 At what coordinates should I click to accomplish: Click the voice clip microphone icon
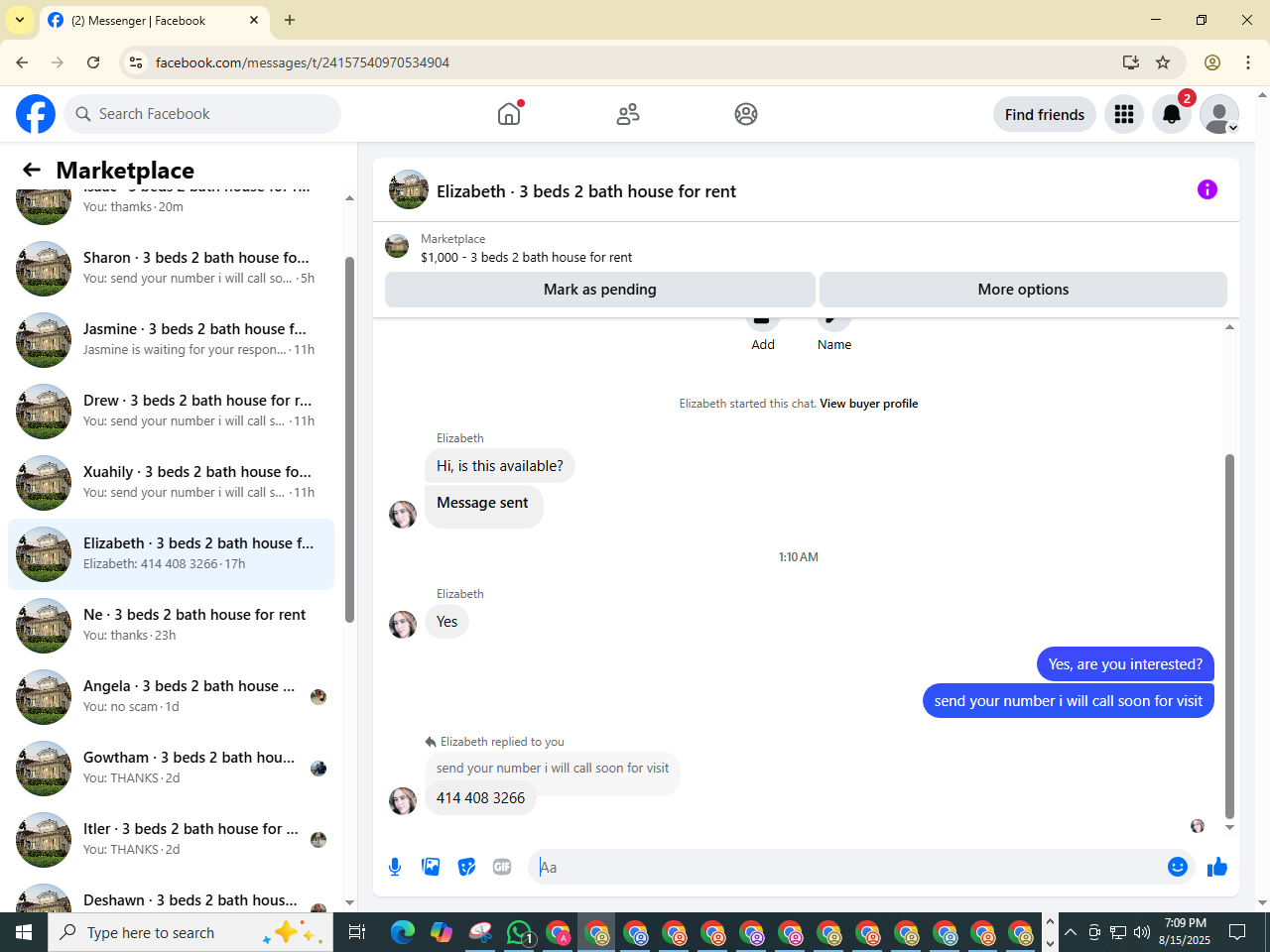pyautogui.click(x=395, y=867)
